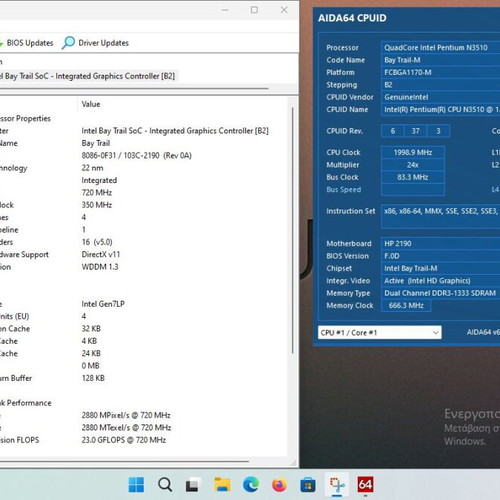Screen dimensions: 500x500
Task: Select the '8086-0F31 / 103C-2190' value
Action: coord(137,156)
